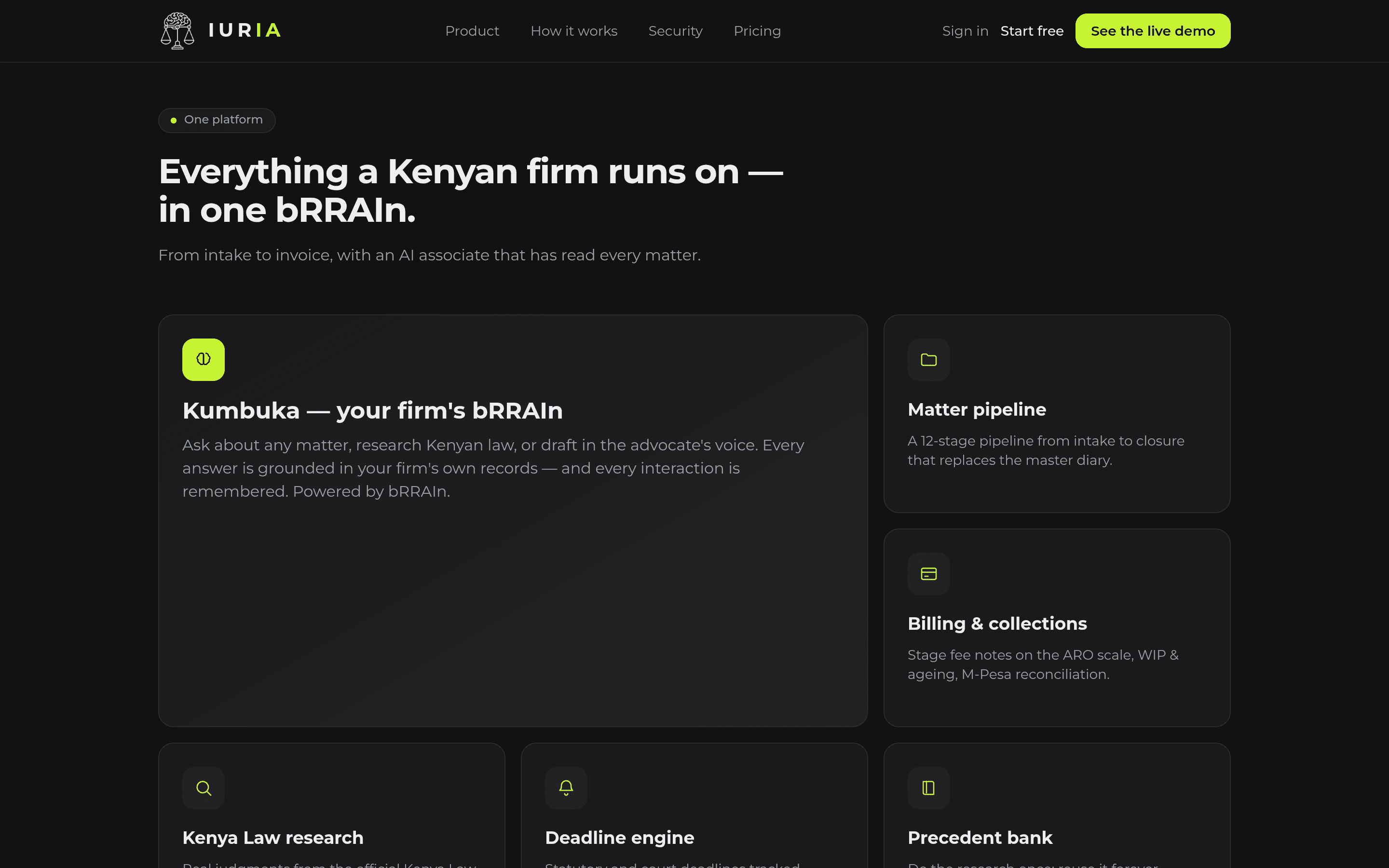Select the Kenya Law research card heading
The image size is (1389, 868).
[272, 838]
